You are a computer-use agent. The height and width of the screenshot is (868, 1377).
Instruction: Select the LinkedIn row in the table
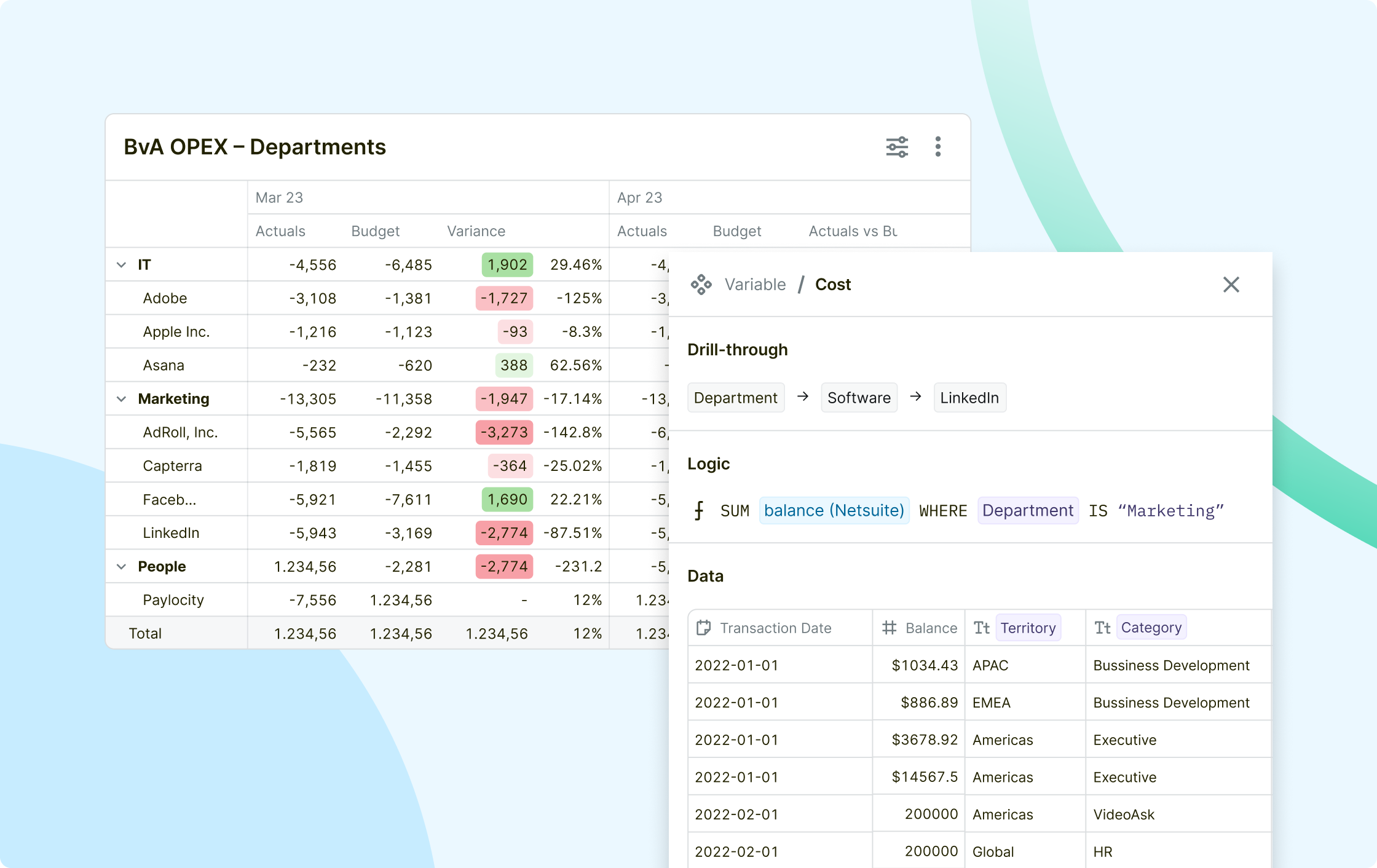pos(171,533)
